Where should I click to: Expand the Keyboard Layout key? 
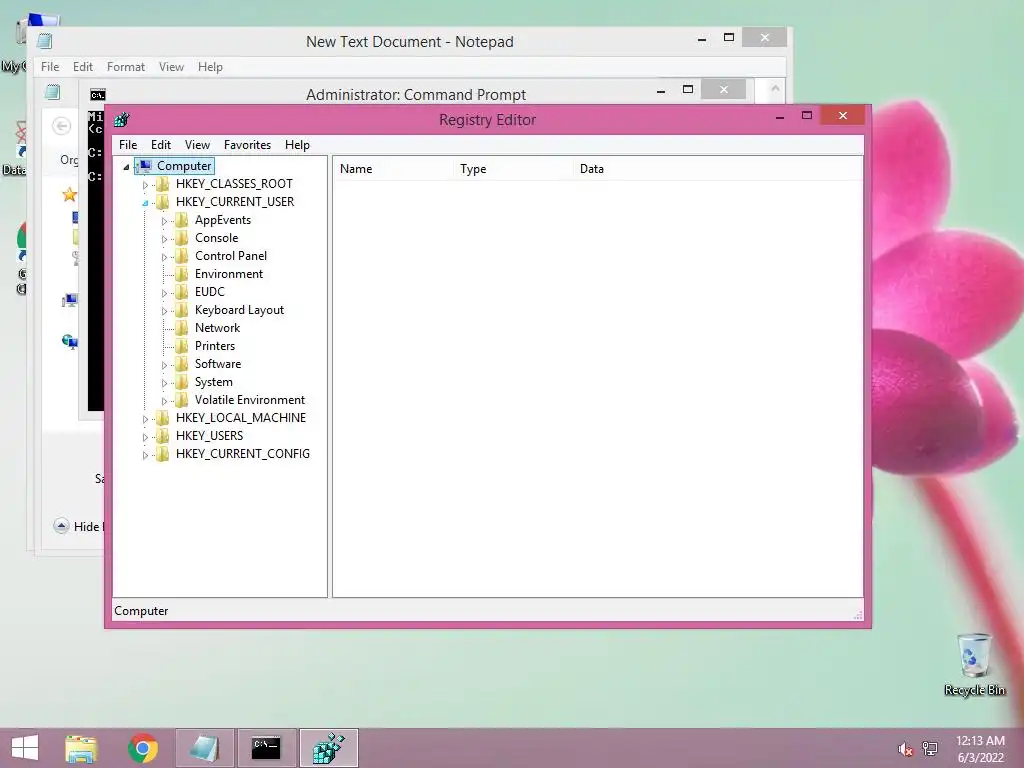tap(164, 311)
